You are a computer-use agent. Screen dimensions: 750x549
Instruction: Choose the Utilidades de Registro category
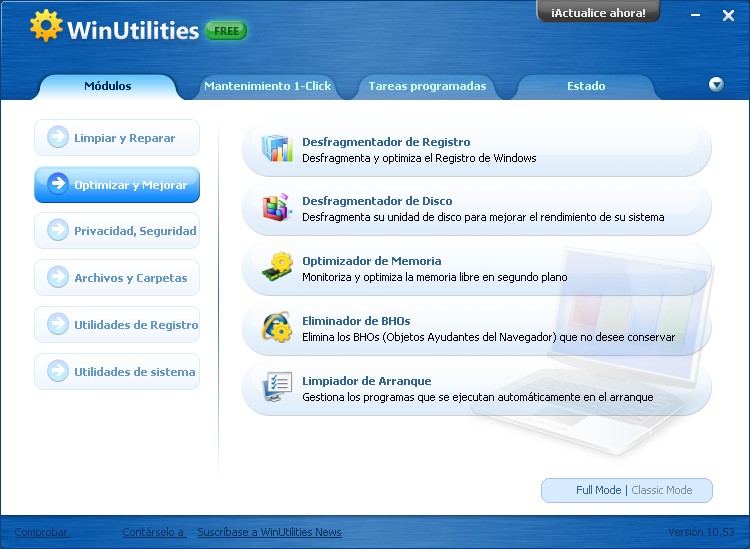point(117,324)
